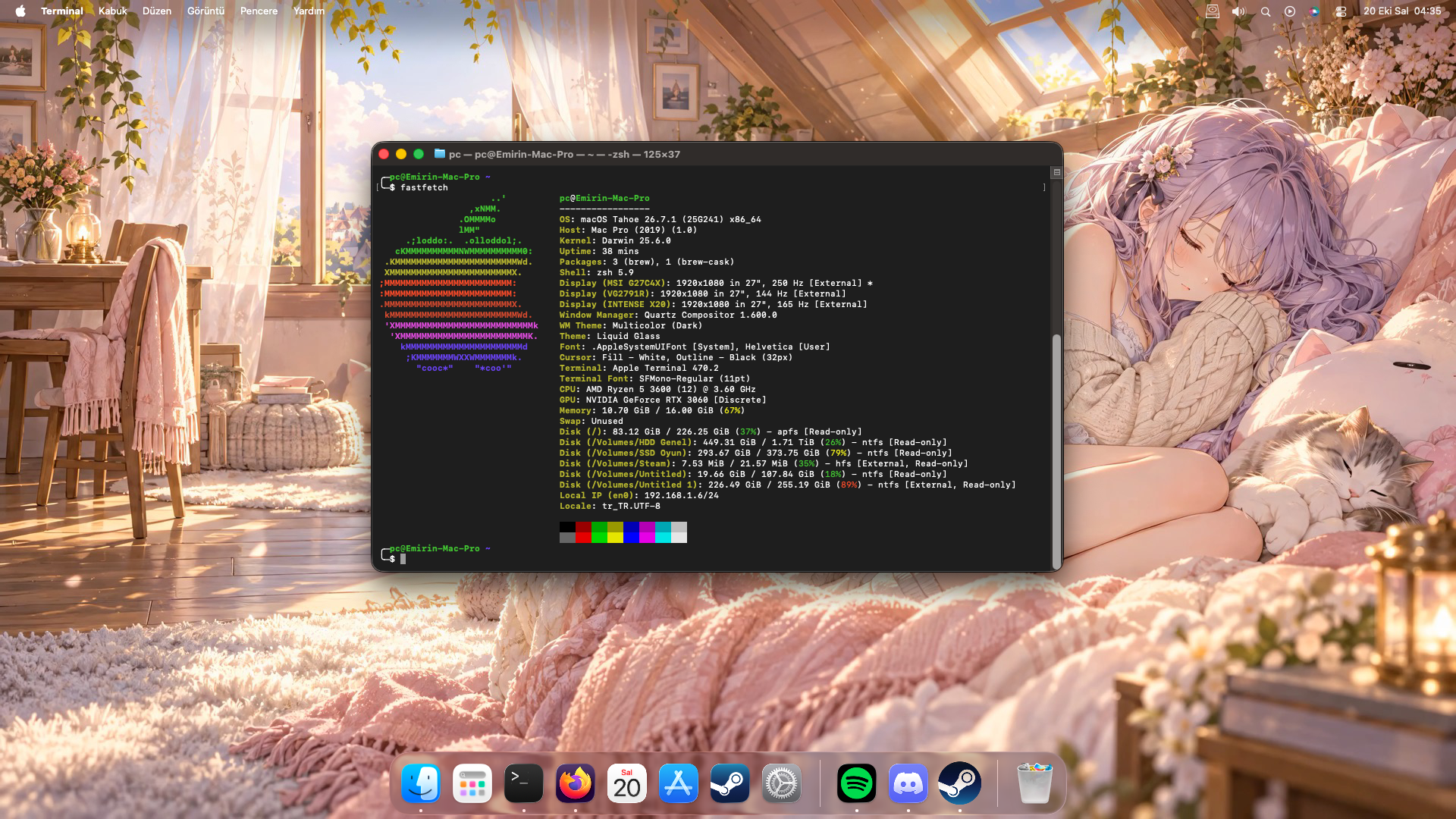
Task: Open Control Center in menu bar
Action: click(x=1341, y=11)
